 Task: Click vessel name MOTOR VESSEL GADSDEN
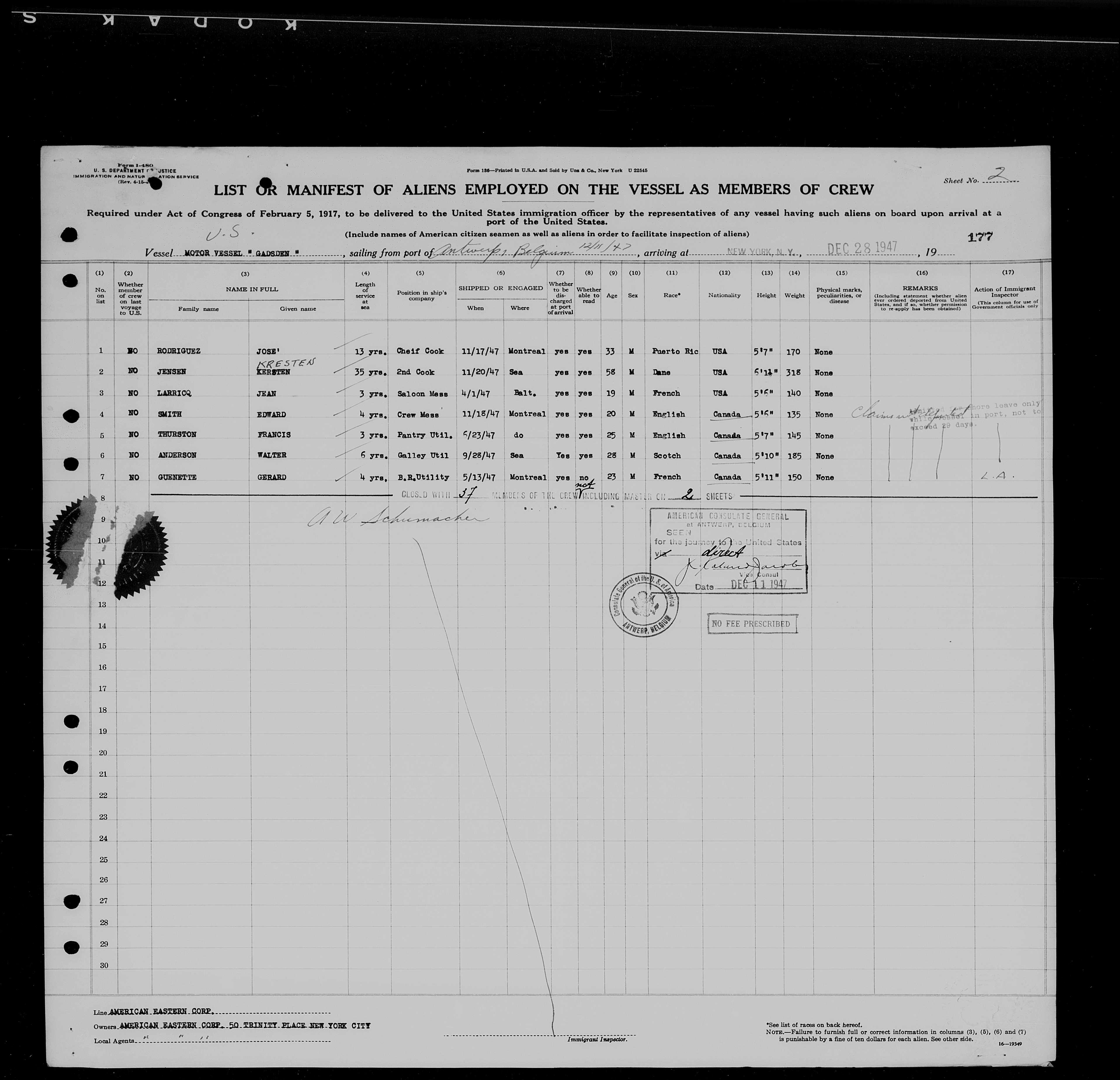(242, 253)
